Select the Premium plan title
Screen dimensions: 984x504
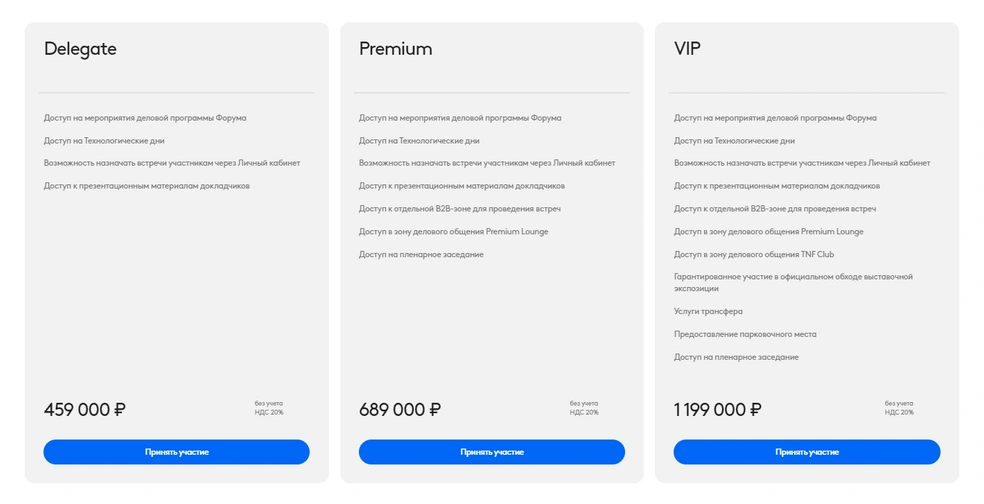pos(395,49)
